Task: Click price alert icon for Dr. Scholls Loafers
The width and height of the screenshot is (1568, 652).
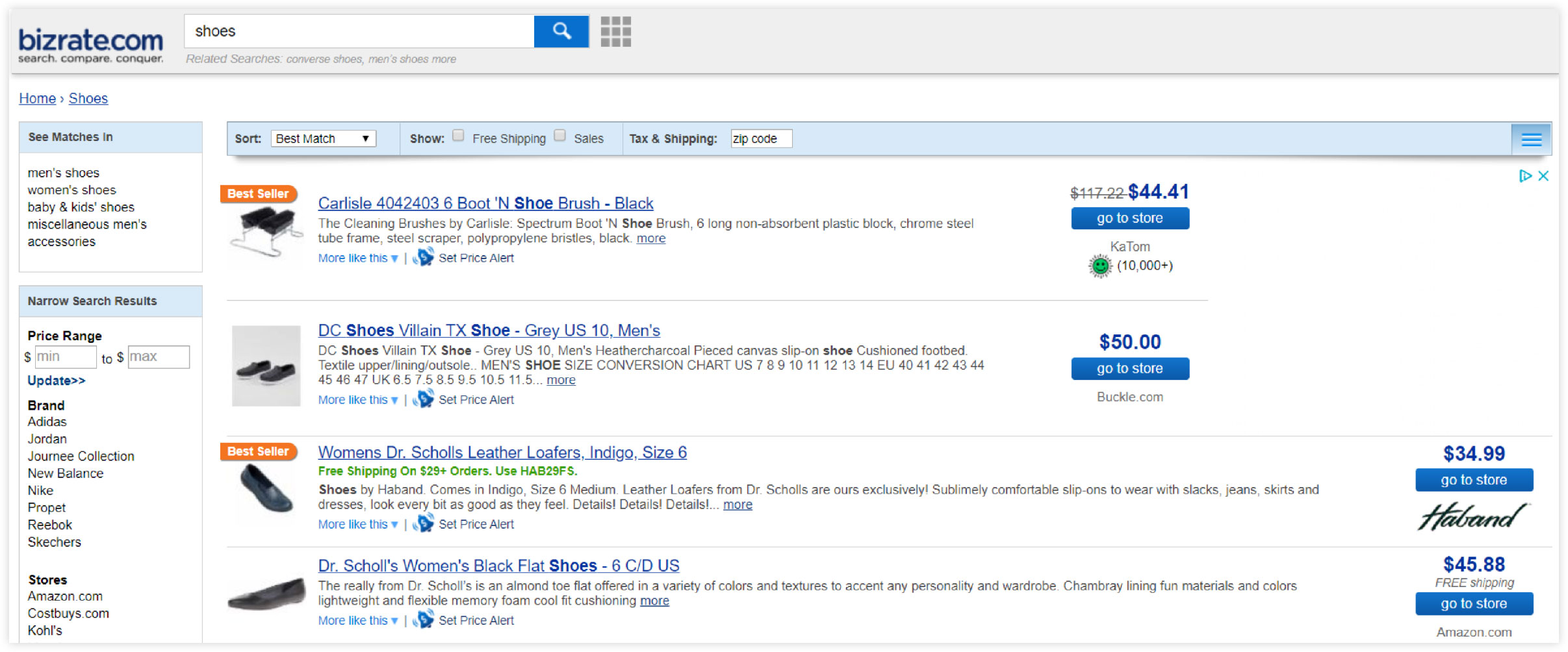Action: click(x=424, y=523)
